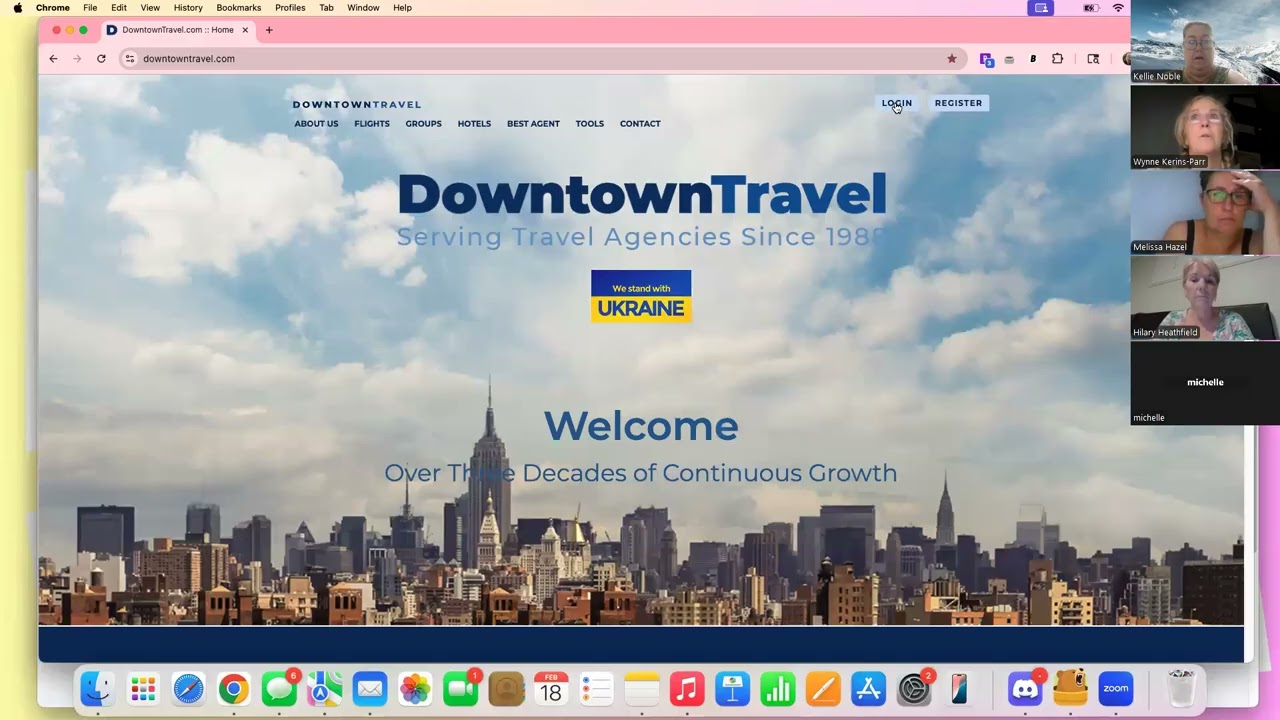Viewport: 1280px width, 720px height.
Task: Open Notes from the dock
Action: [x=642, y=689]
